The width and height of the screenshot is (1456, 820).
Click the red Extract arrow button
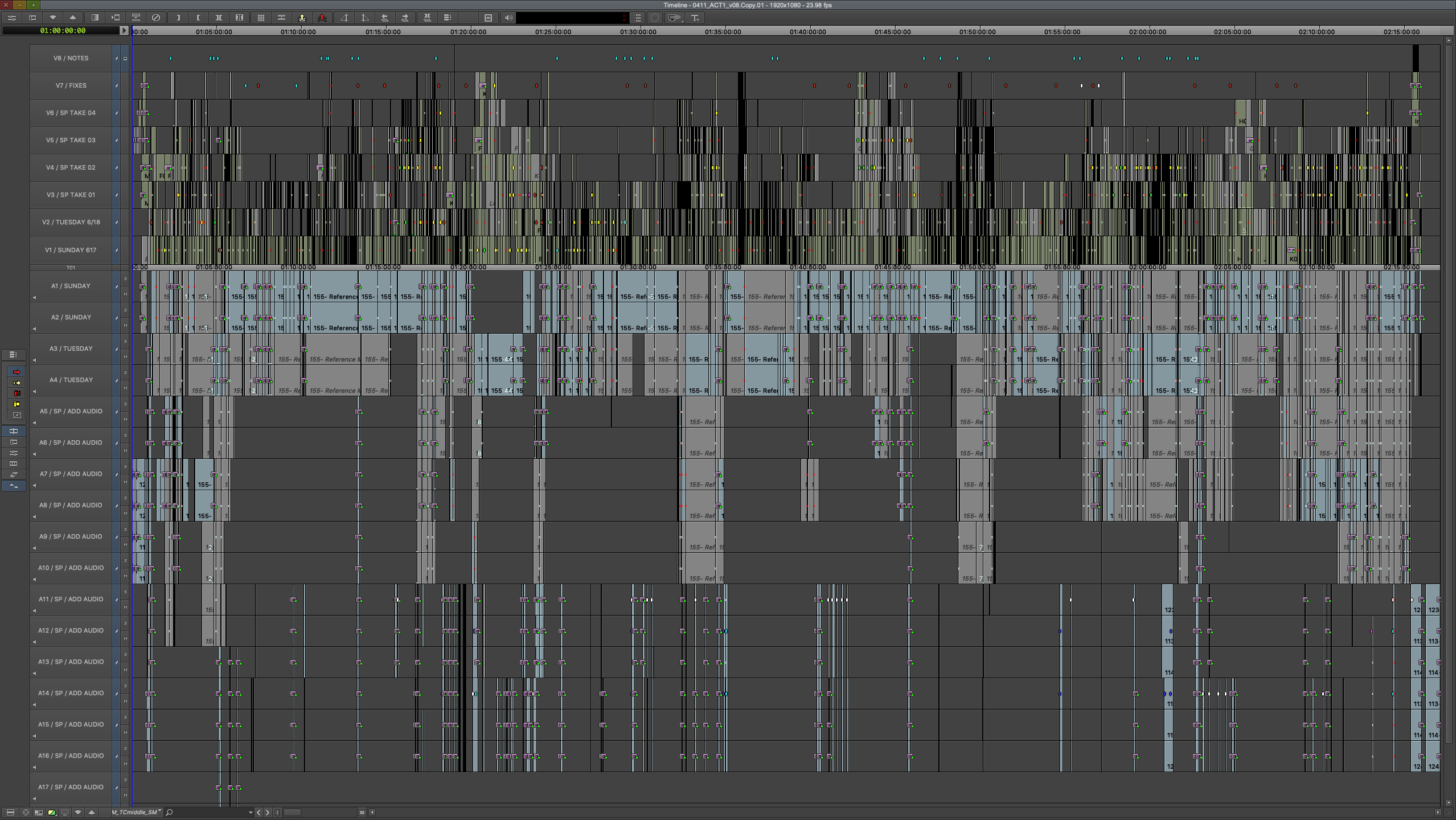point(322,18)
